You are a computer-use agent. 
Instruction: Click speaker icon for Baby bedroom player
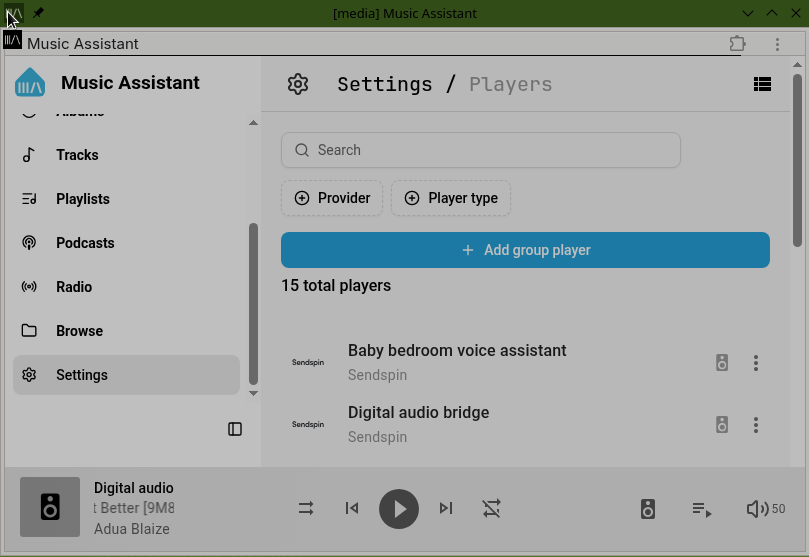tap(722, 363)
